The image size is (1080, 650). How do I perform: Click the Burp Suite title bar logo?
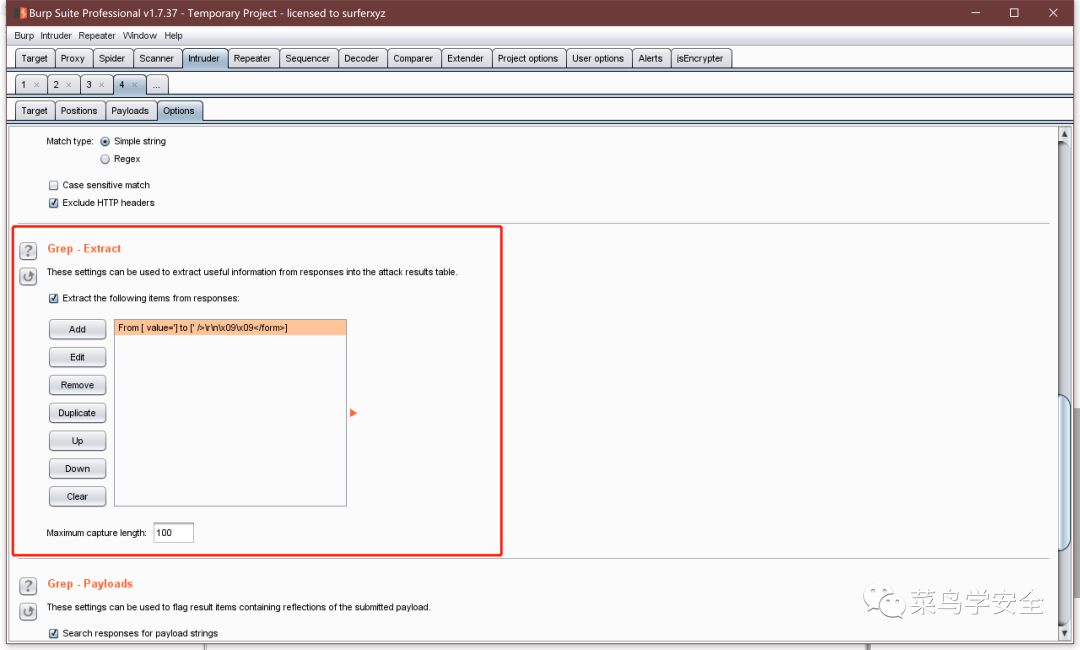(21, 13)
